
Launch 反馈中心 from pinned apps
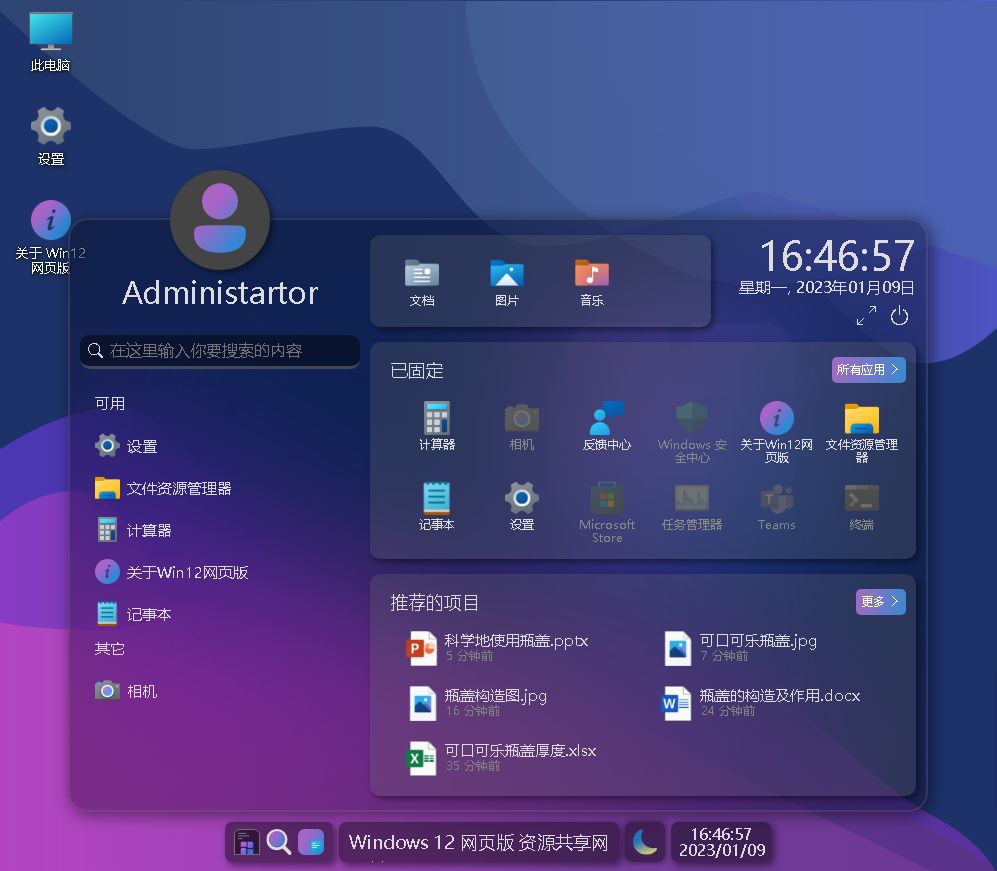tap(606, 425)
